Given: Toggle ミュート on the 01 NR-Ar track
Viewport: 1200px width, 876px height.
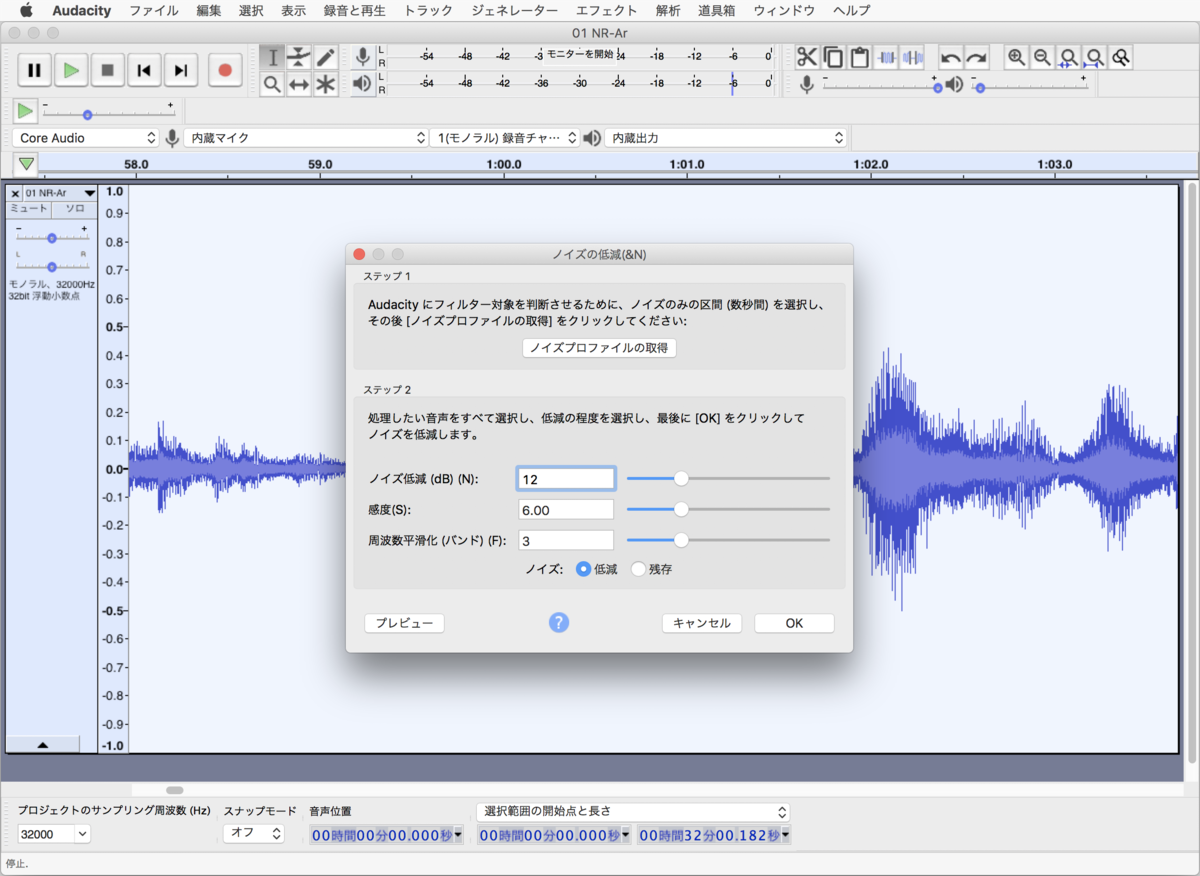Looking at the screenshot, I should pyautogui.click(x=29, y=209).
